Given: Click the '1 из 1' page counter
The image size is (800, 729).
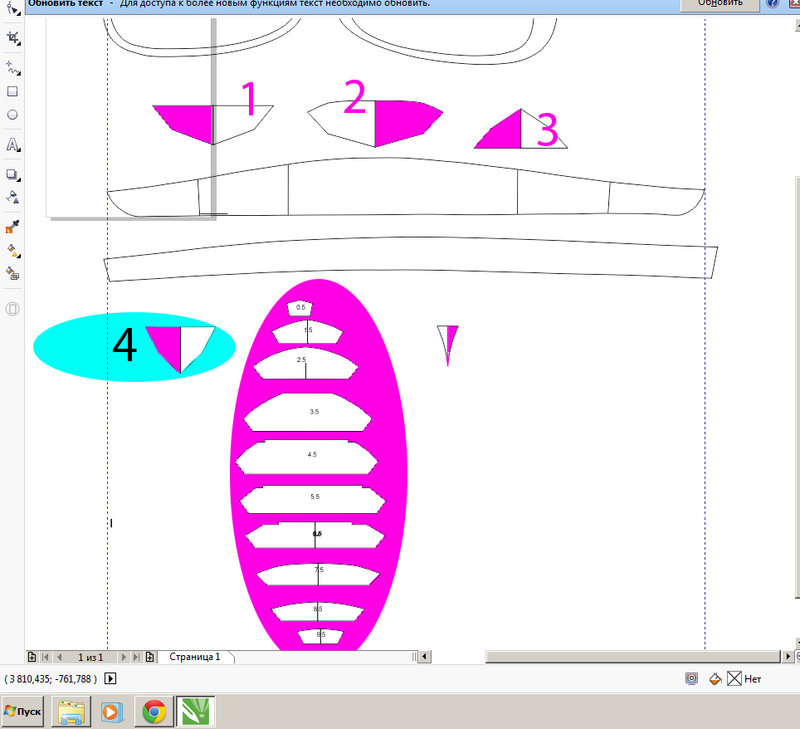Looking at the screenshot, I should tap(90, 657).
